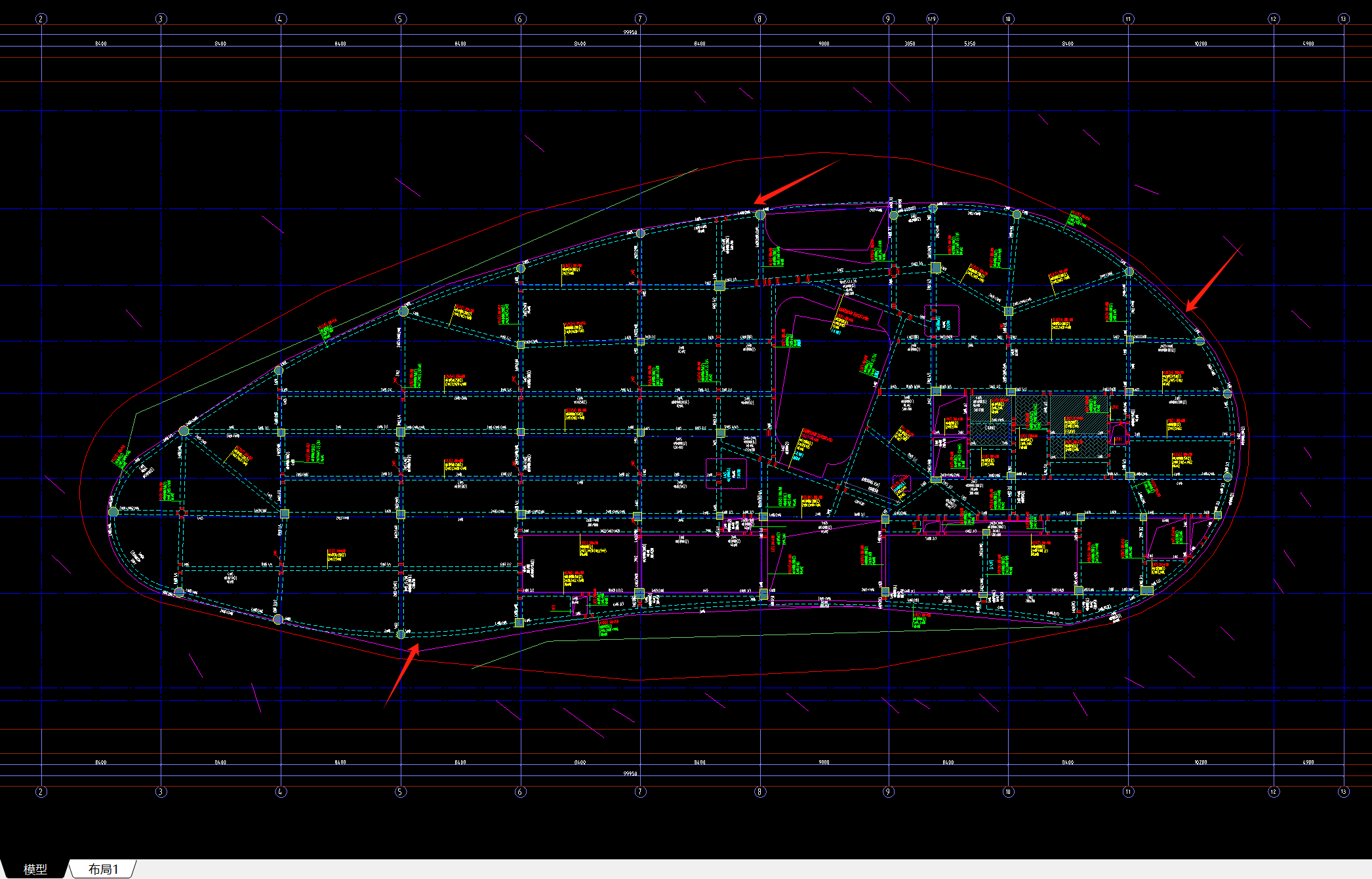Select upper axis bubble 8
The height and width of the screenshot is (879, 1372).
760,19
